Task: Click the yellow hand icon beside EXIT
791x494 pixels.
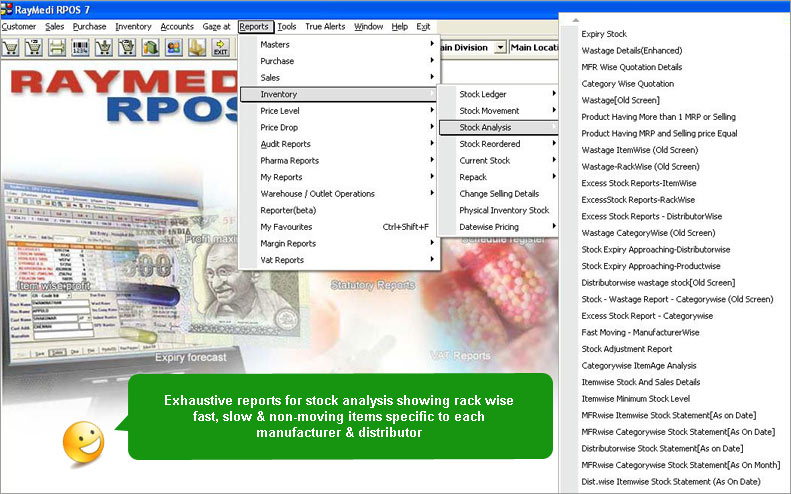Action: [x=197, y=47]
